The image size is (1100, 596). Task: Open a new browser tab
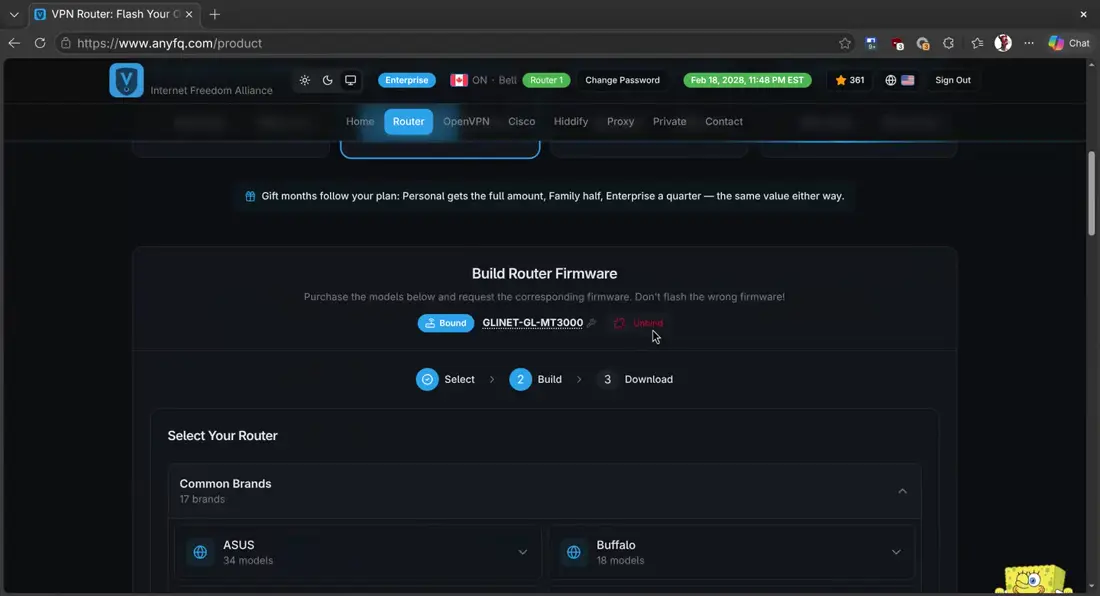click(x=215, y=14)
